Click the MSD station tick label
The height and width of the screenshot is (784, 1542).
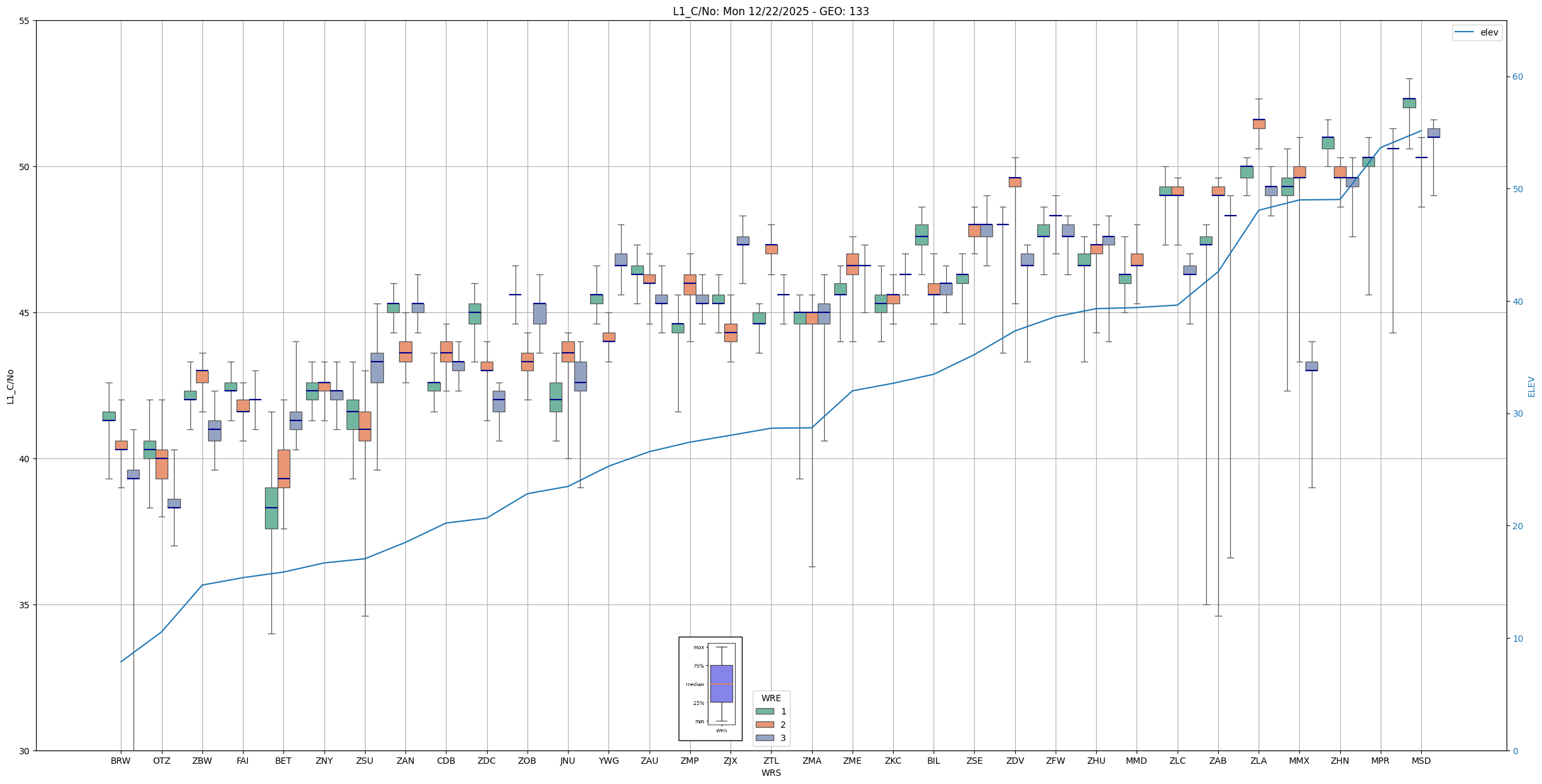tap(1421, 761)
